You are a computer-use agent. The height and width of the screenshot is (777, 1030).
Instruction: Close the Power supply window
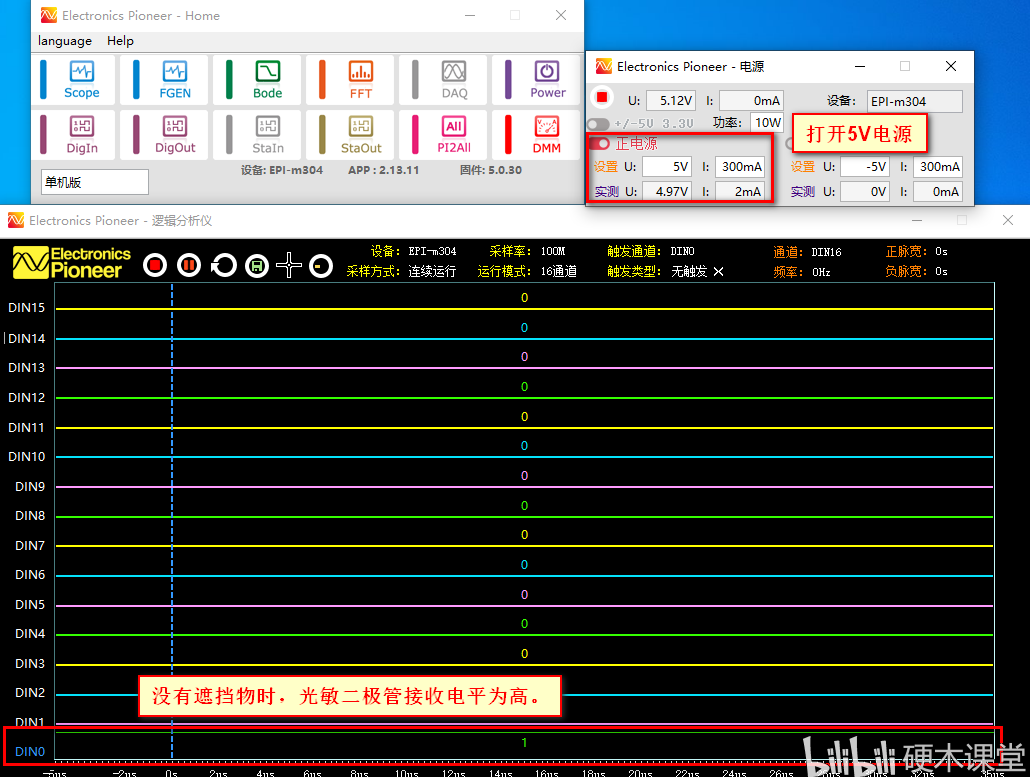coord(951,66)
